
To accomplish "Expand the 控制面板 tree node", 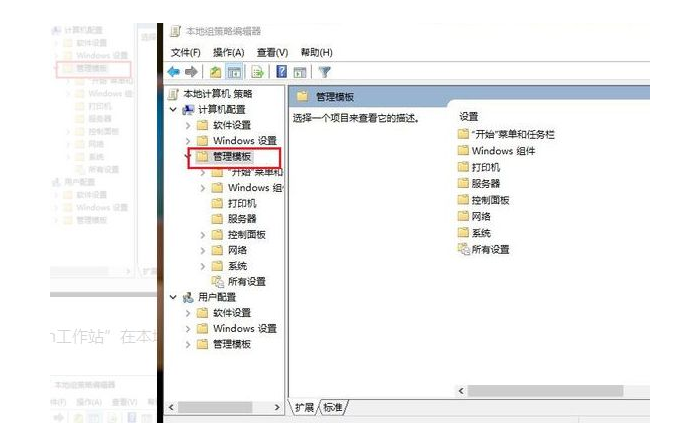I will tap(203, 235).
